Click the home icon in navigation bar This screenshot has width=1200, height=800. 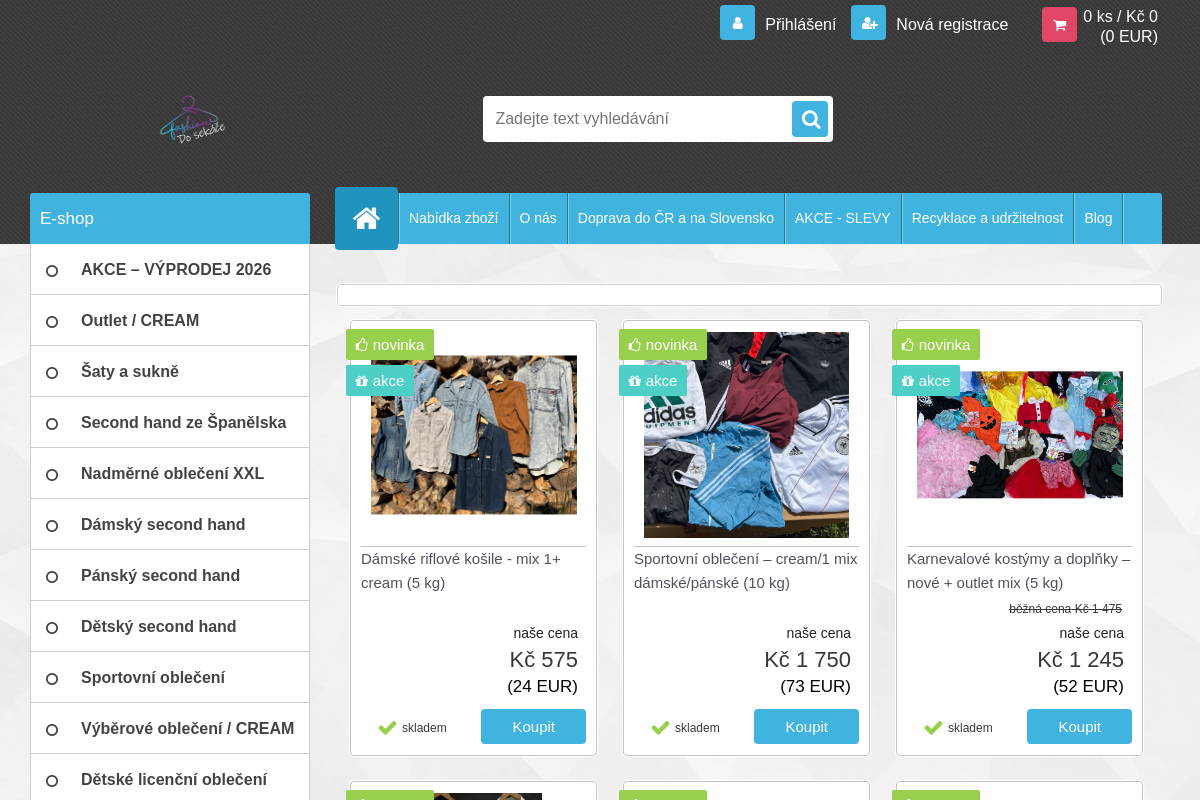366,218
